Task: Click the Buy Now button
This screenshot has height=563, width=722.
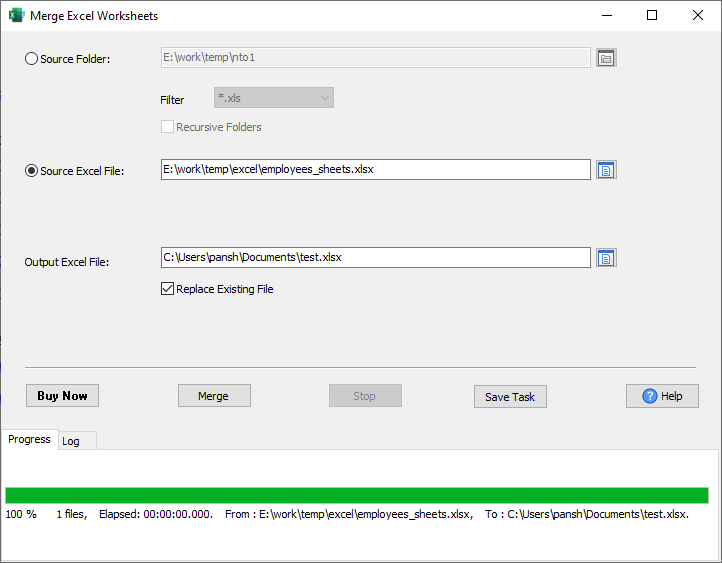Action: (62, 395)
